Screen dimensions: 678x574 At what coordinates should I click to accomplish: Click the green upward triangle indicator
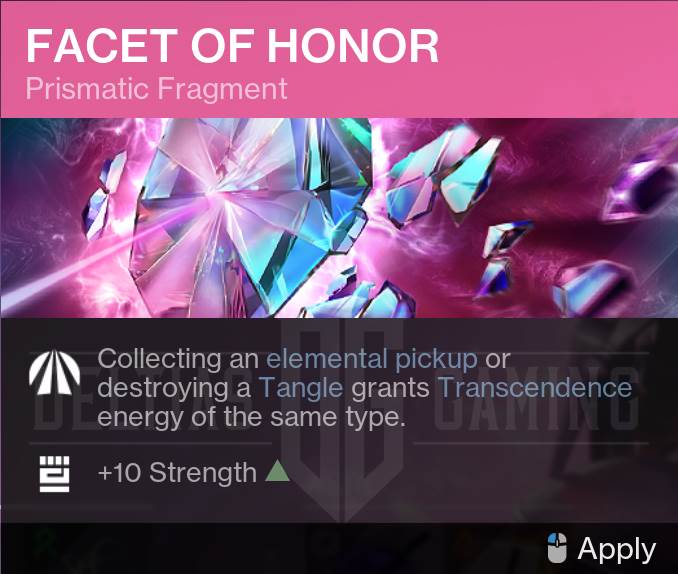click(278, 470)
